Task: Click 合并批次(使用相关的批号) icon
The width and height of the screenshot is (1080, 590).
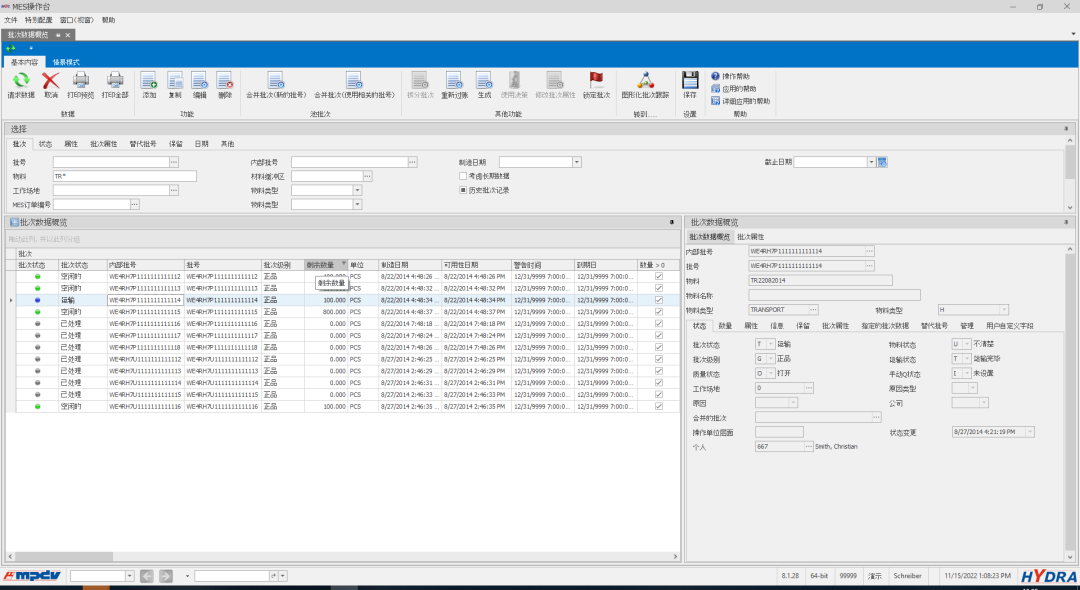Action: (354, 80)
